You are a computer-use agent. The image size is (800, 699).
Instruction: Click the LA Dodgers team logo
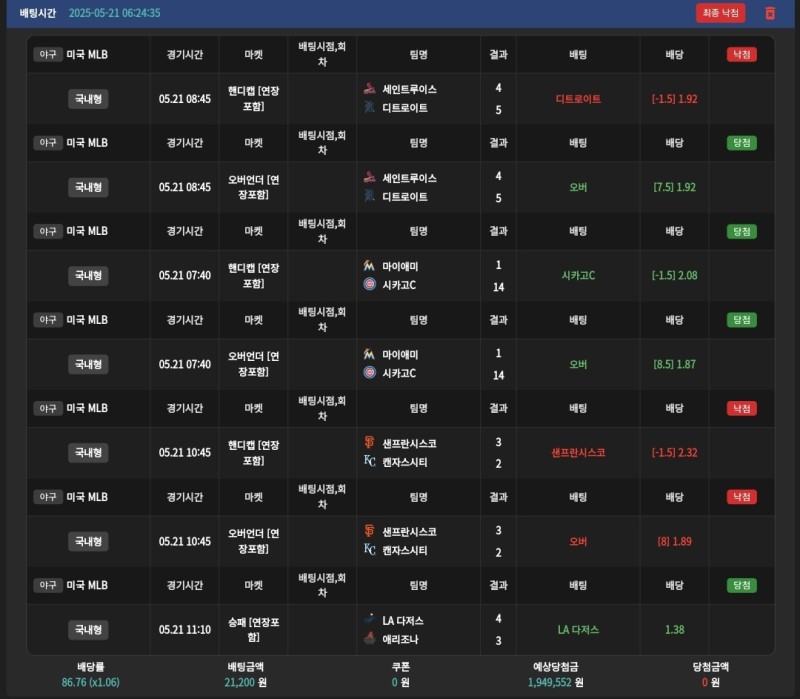point(370,620)
